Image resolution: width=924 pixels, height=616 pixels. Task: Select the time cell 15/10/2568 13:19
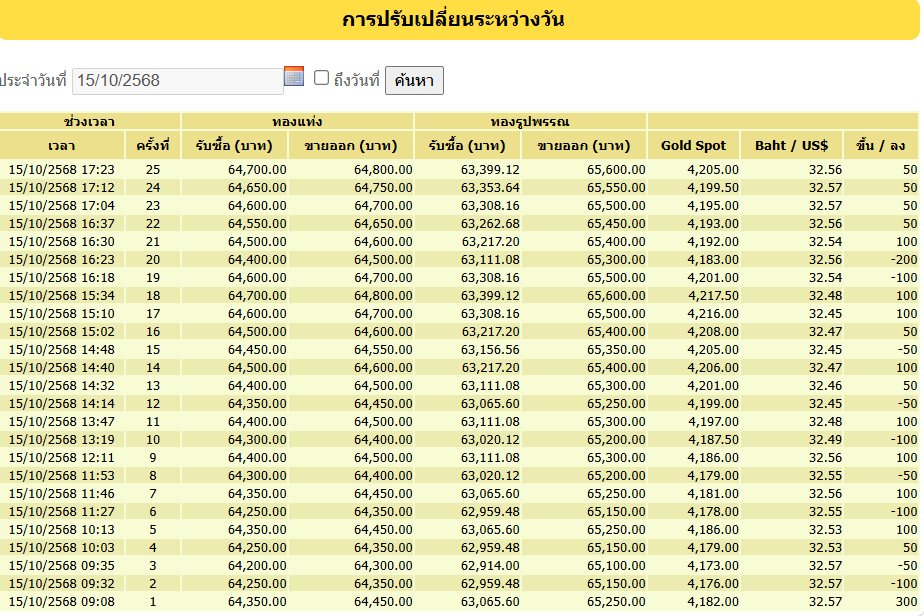click(x=62, y=439)
